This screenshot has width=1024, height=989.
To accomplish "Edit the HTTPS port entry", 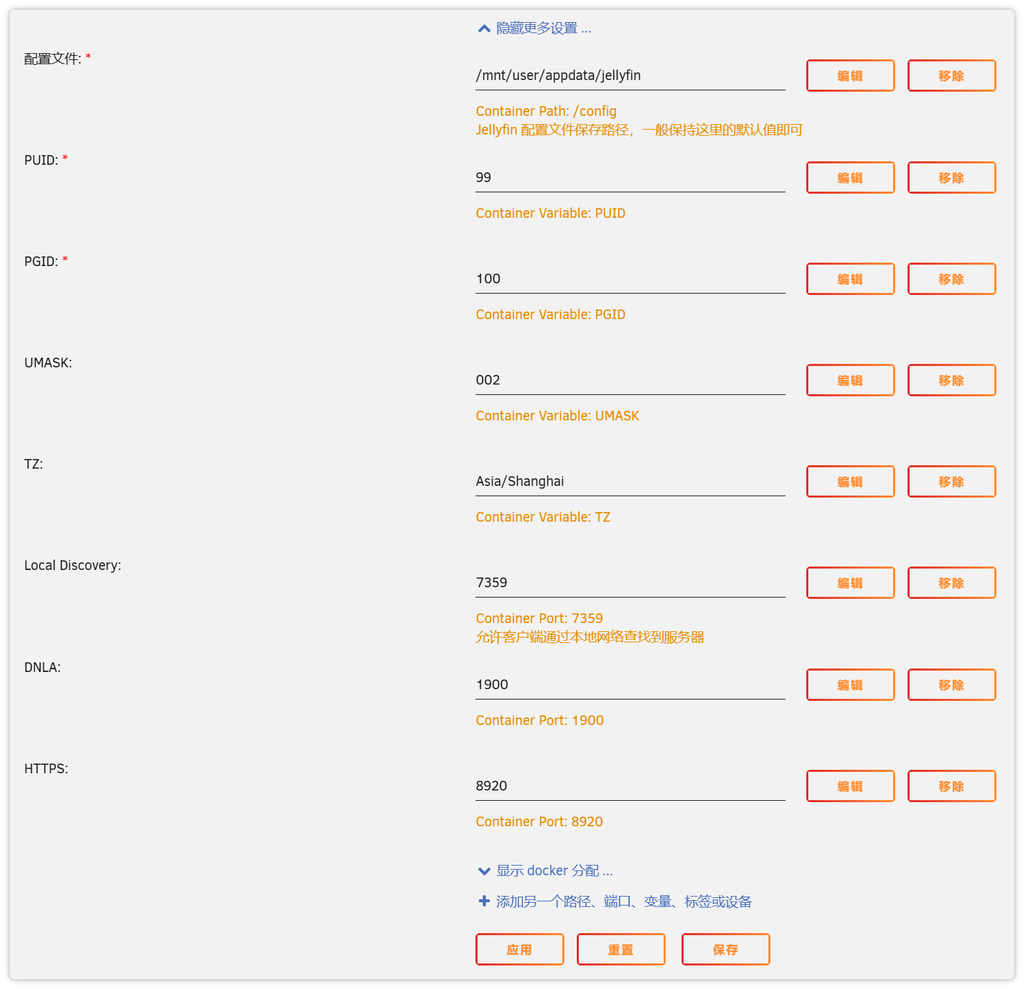I will tap(850, 786).
